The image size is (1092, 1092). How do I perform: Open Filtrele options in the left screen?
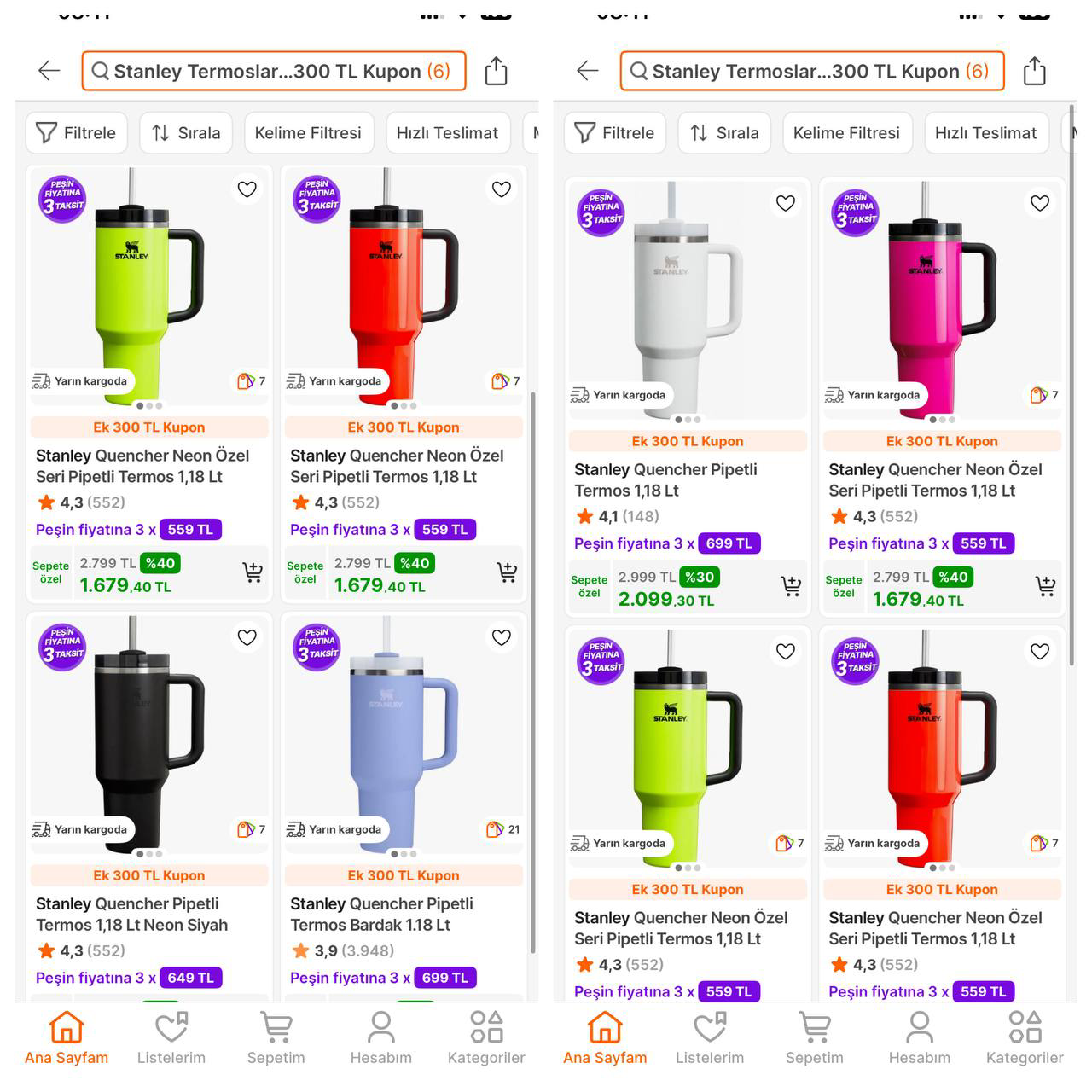click(77, 133)
